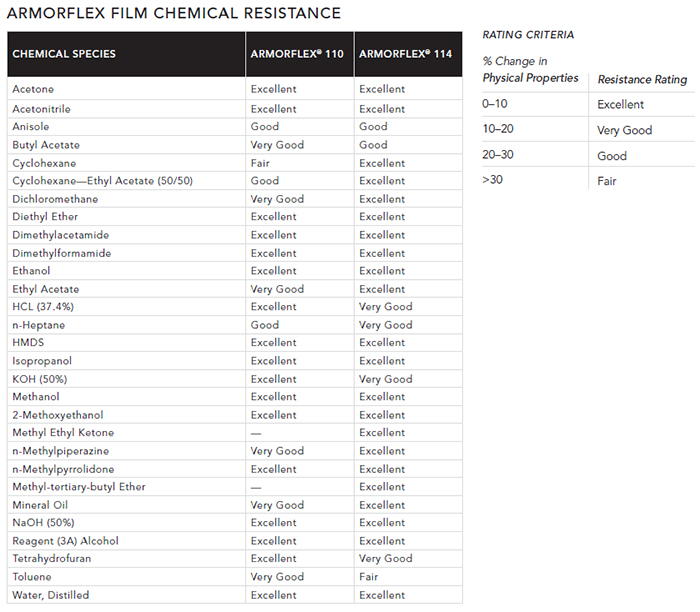
Task: Select the HCL (37.4%) chemical entry
Action: (43, 307)
